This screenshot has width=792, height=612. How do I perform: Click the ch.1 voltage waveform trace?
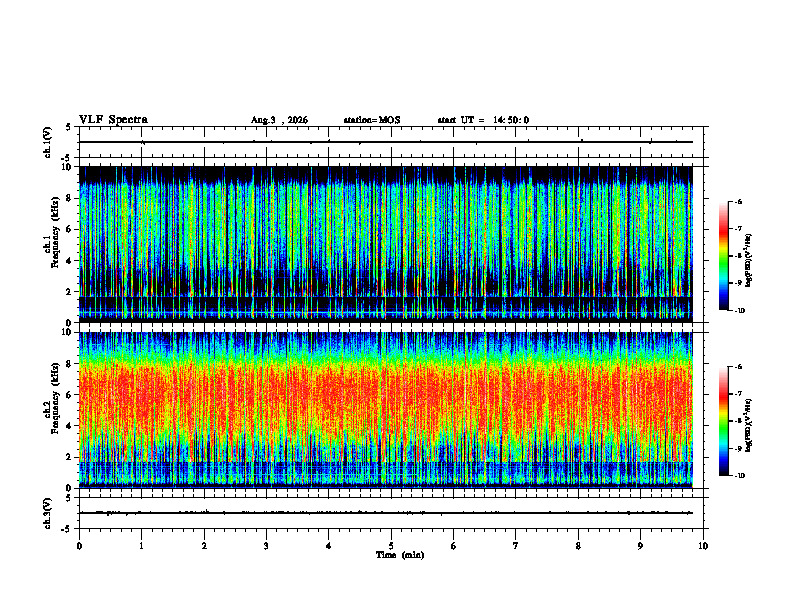coord(386,142)
